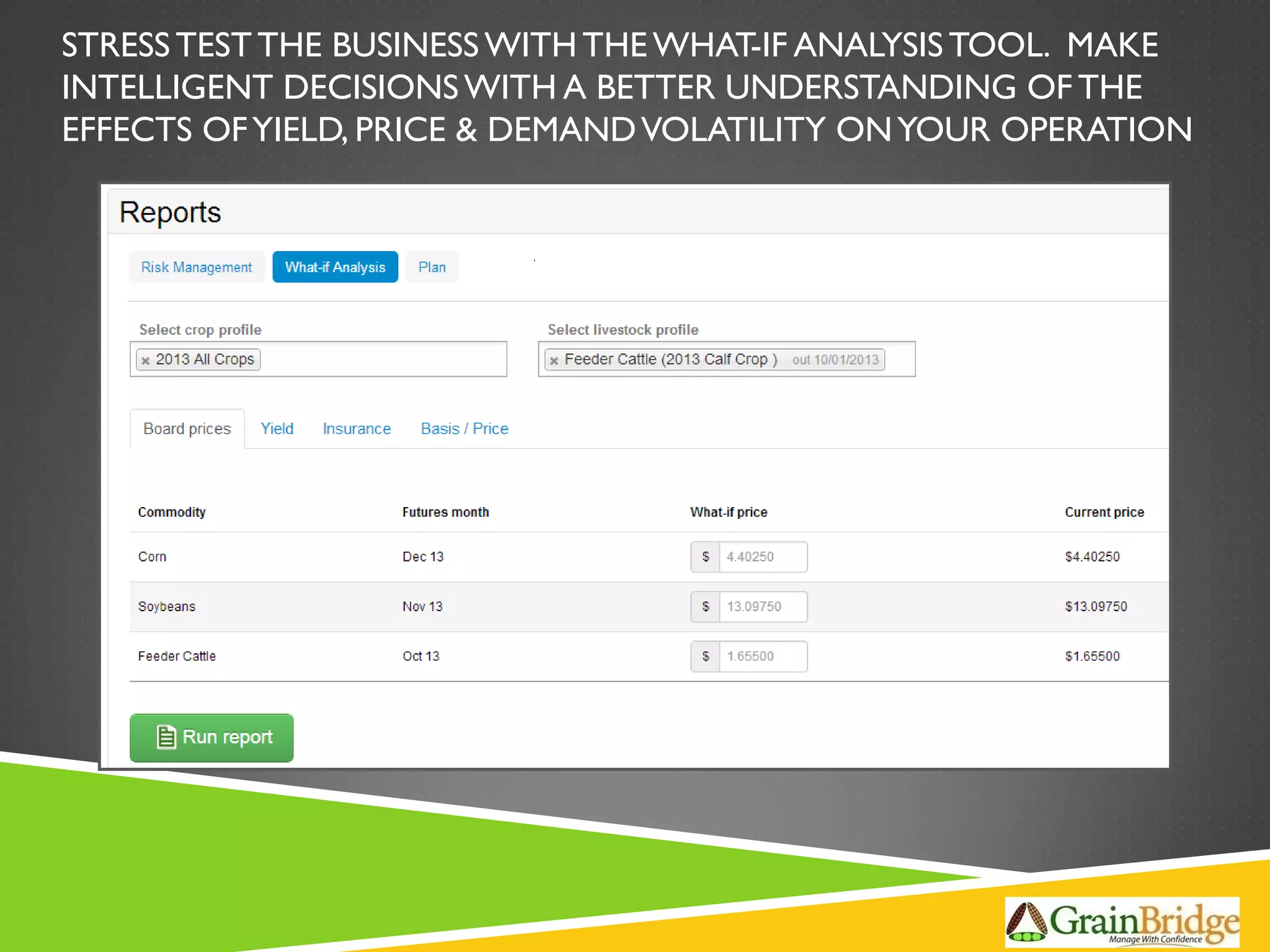Click the GrainBridge logo
Image resolution: width=1270 pixels, height=952 pixels.
pyautogui.click(x=1122, y=922)
